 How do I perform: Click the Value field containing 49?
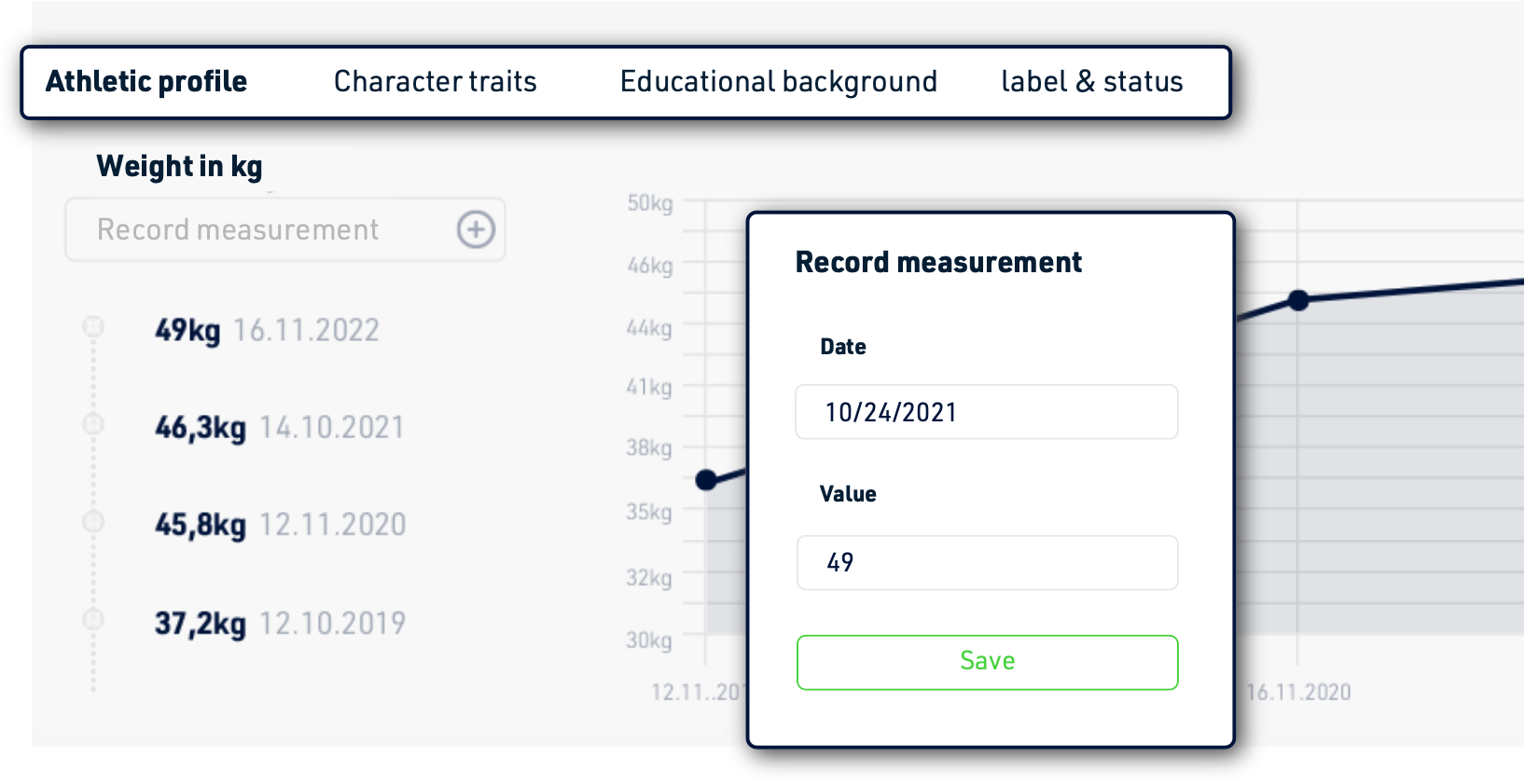click(987, 562)
